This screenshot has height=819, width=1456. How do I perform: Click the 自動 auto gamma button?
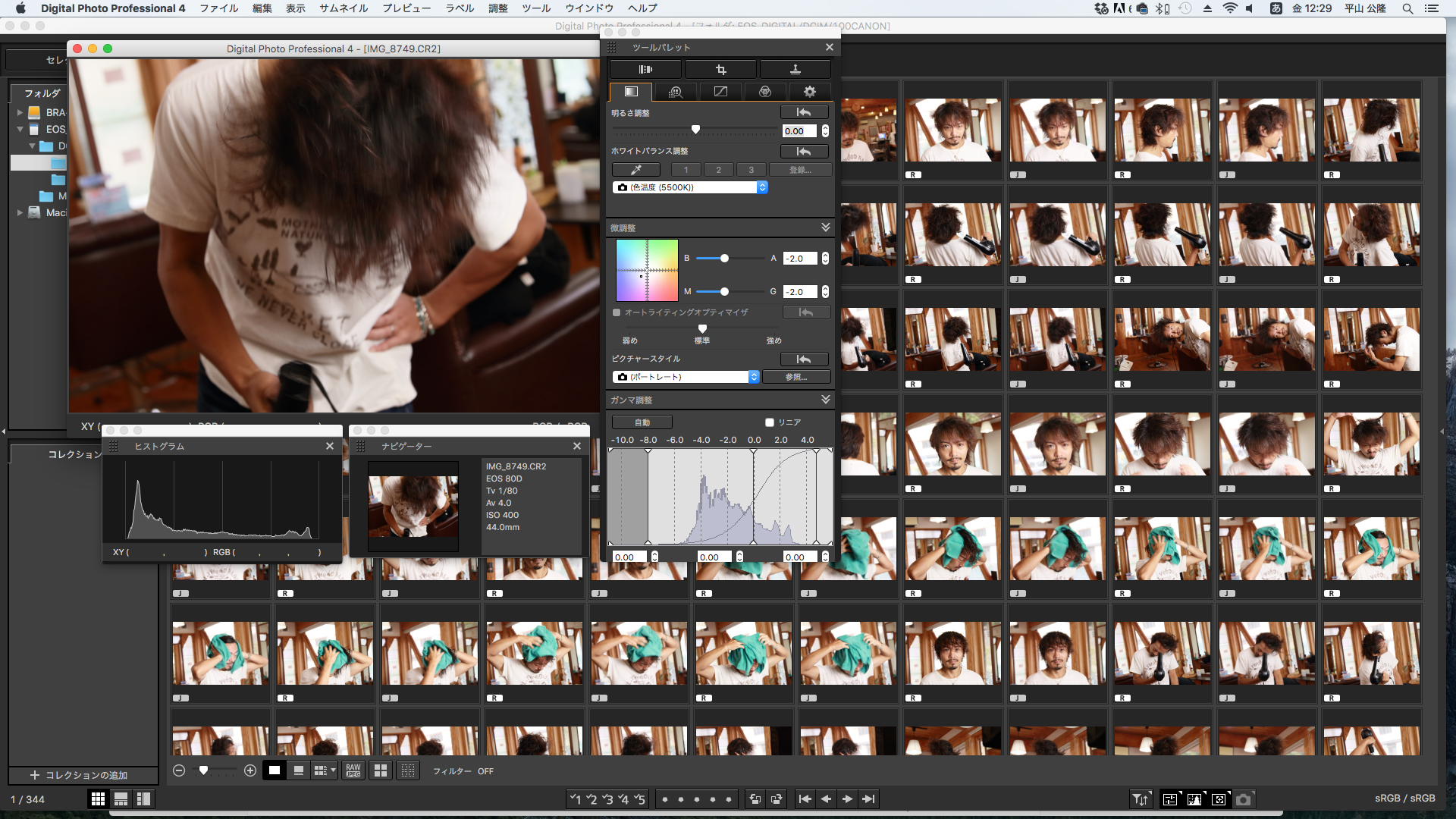[x=642, y=422]
